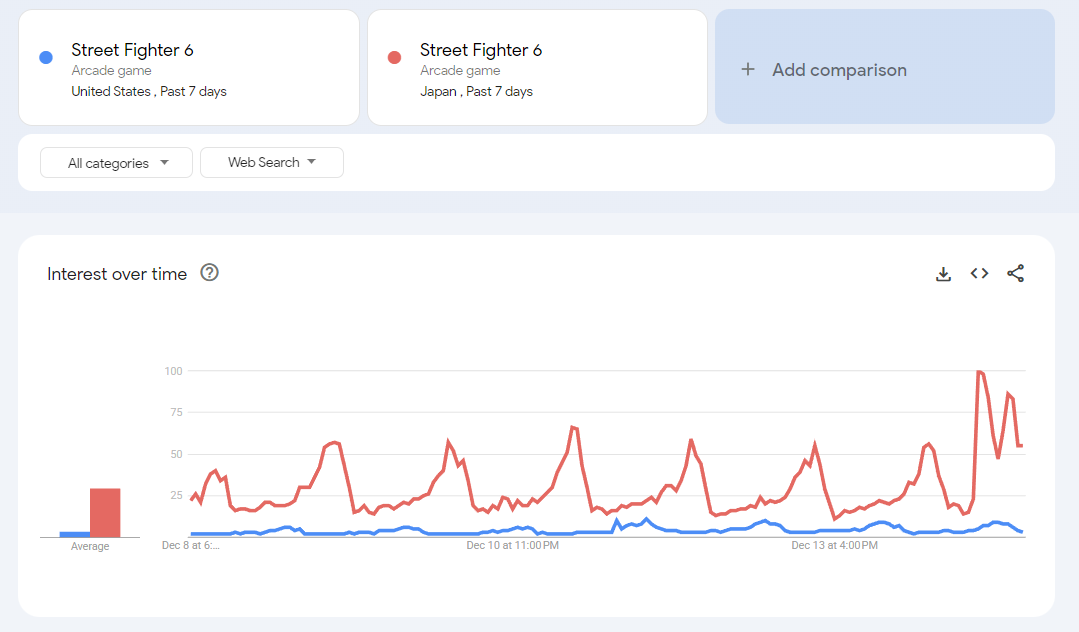The height and width of the screenshot is (632, 1079).
Task: Click the blue Average bar
Action: point(75,534)
